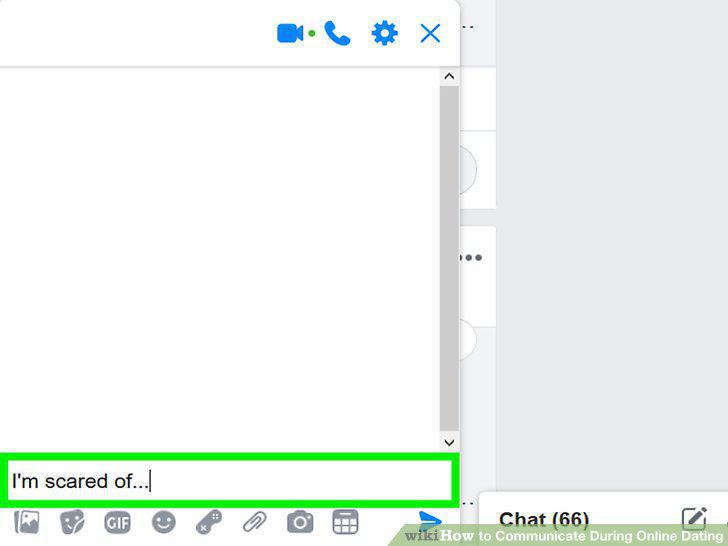This screenshot has height=546, width=728.
Task: Open the GIF picker
Action: pyautogui.click(x=117, y=523)
